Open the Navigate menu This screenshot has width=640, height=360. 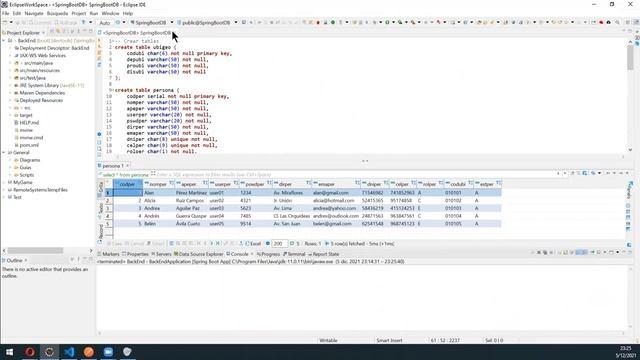pos(34,13)
